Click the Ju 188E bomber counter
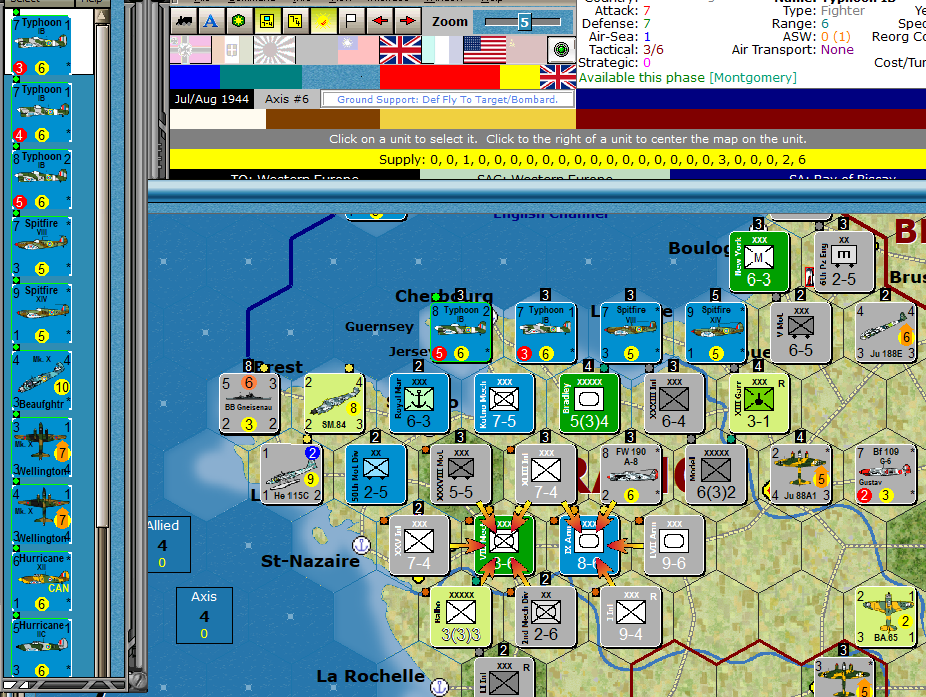 [886, 333]
